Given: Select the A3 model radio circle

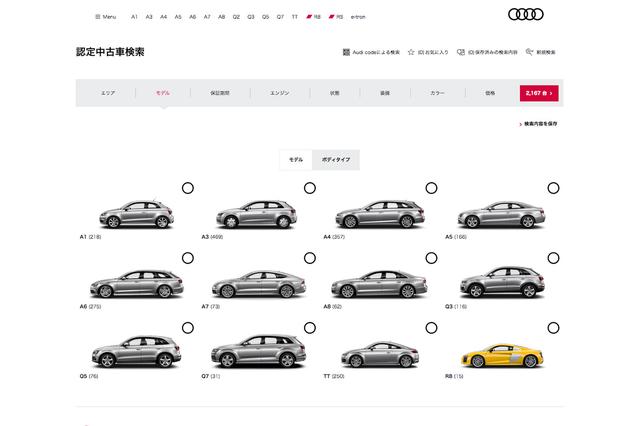Looking at the screenshot, I should pos(310,188).
